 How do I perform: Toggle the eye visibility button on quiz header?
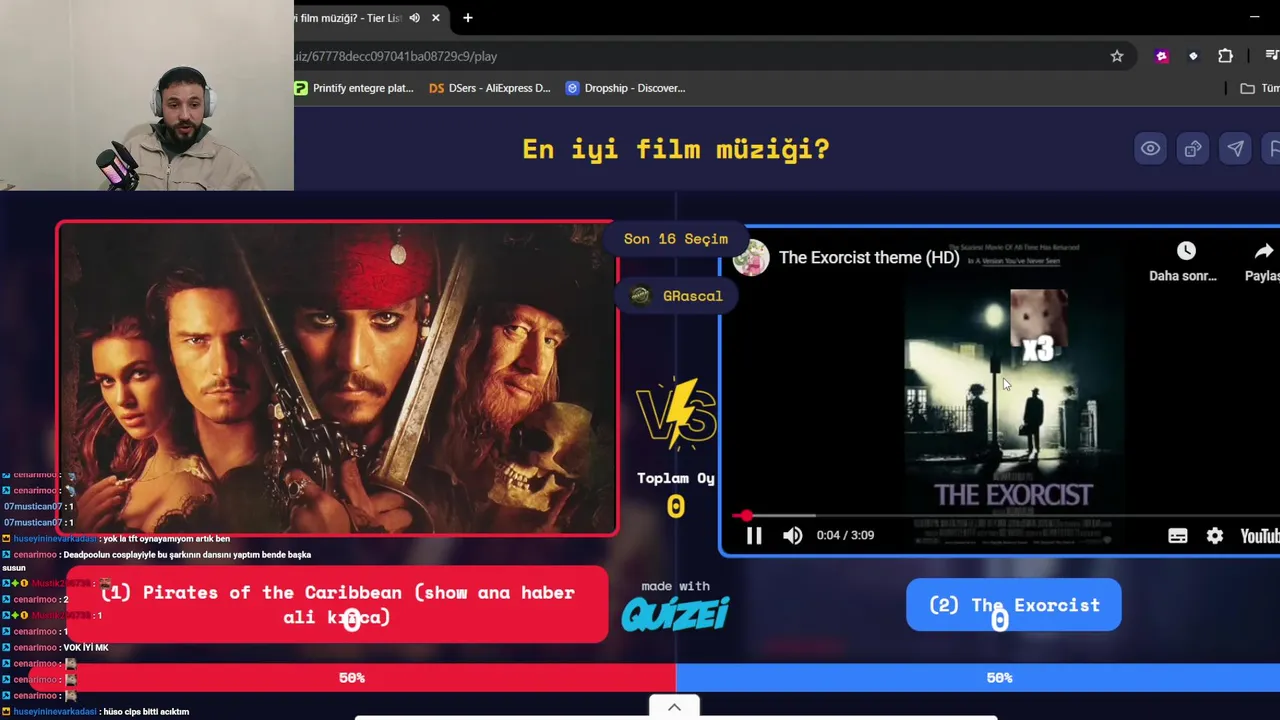[1151, 149]
